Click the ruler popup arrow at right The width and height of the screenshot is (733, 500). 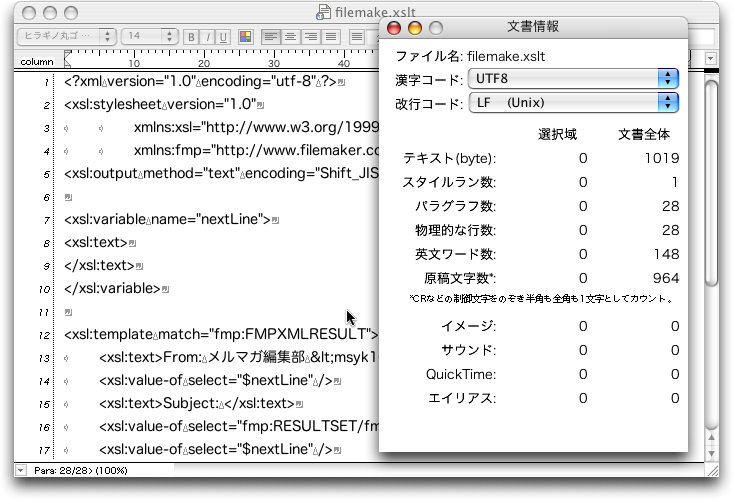711,60
